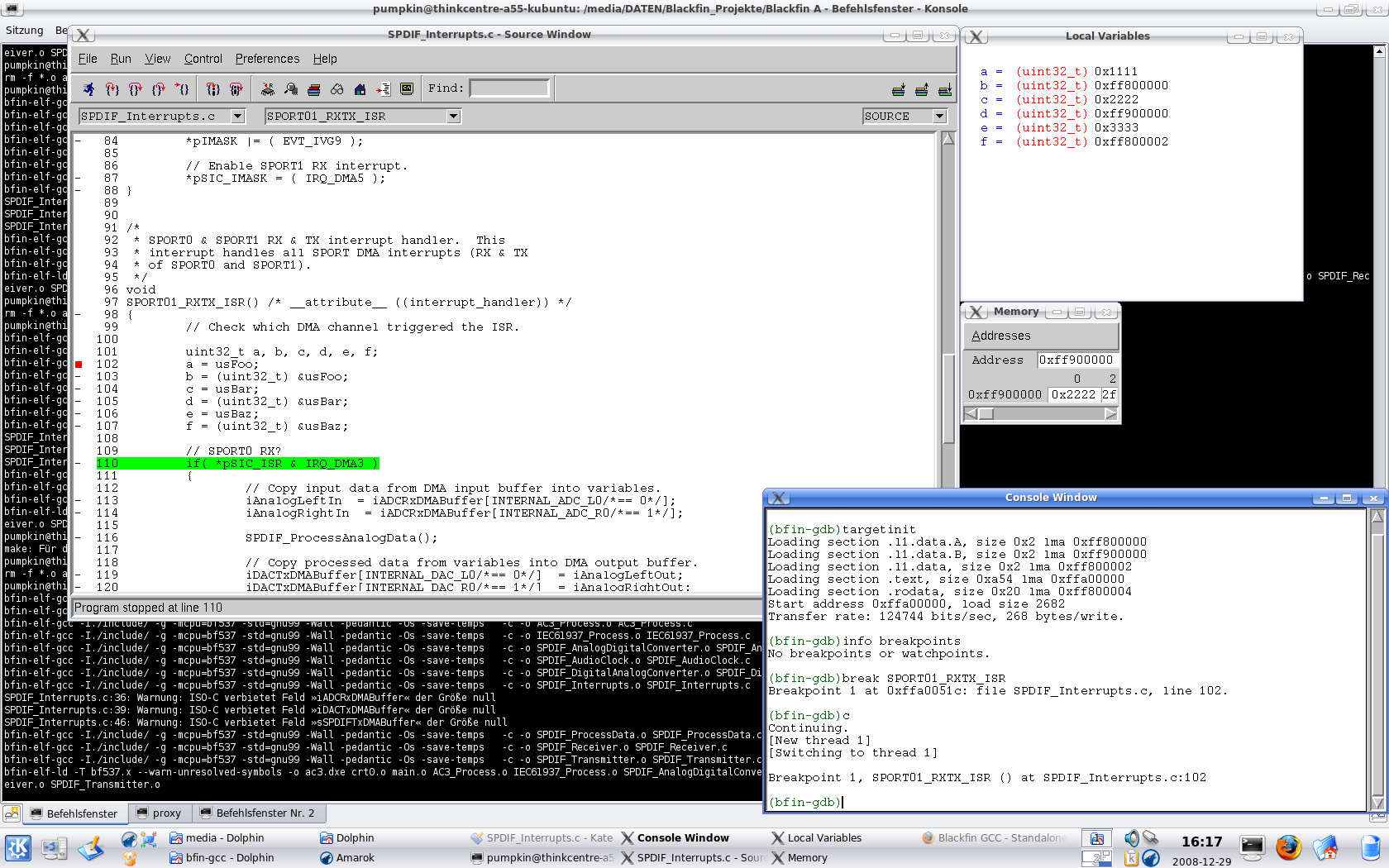Viewport: 1389px width, 868px height.
Task: Toggle breakpoint marker at line 104
Action: click(79, 389)
